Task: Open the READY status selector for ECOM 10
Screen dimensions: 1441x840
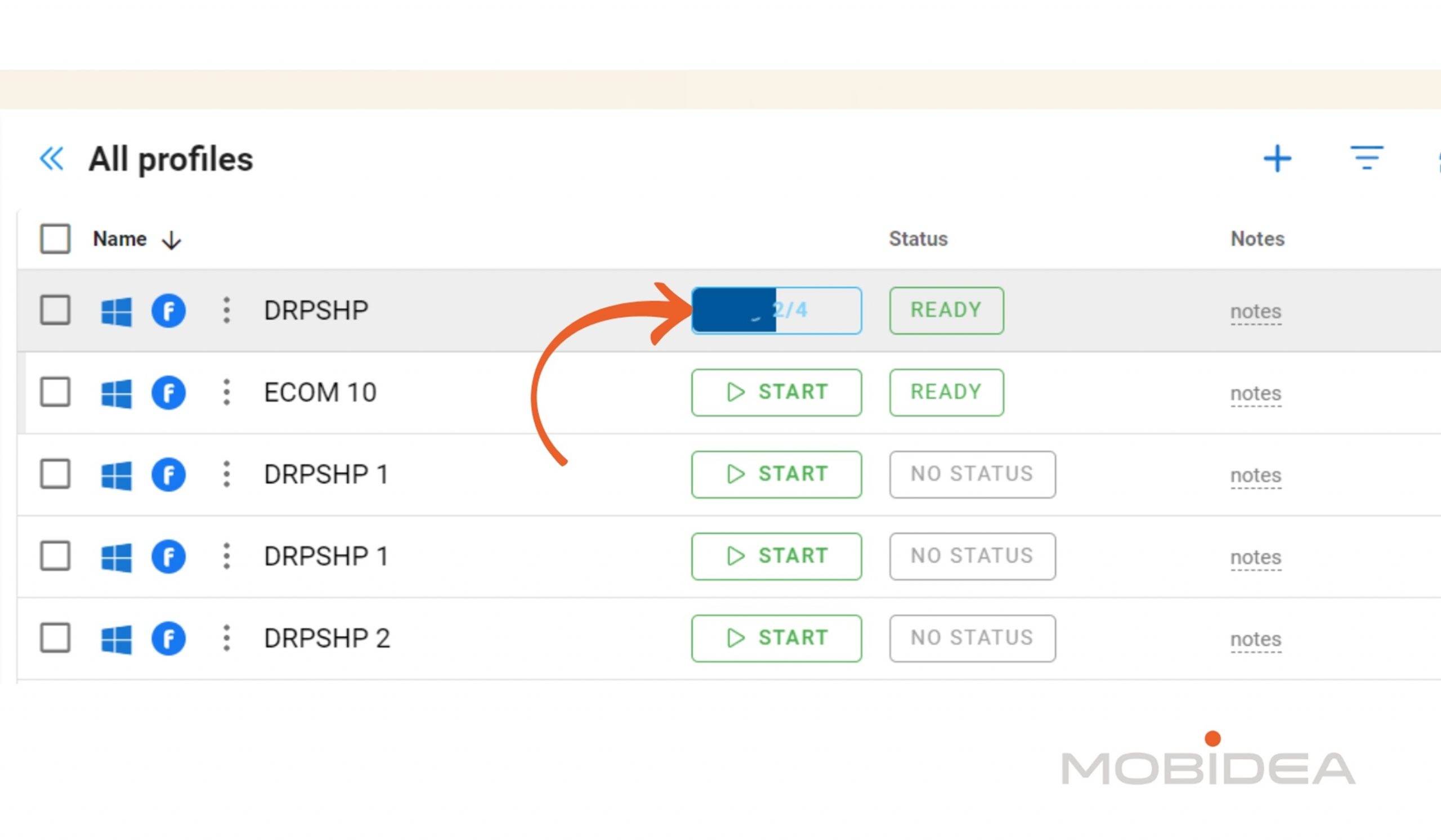Action: click(946, 393)
